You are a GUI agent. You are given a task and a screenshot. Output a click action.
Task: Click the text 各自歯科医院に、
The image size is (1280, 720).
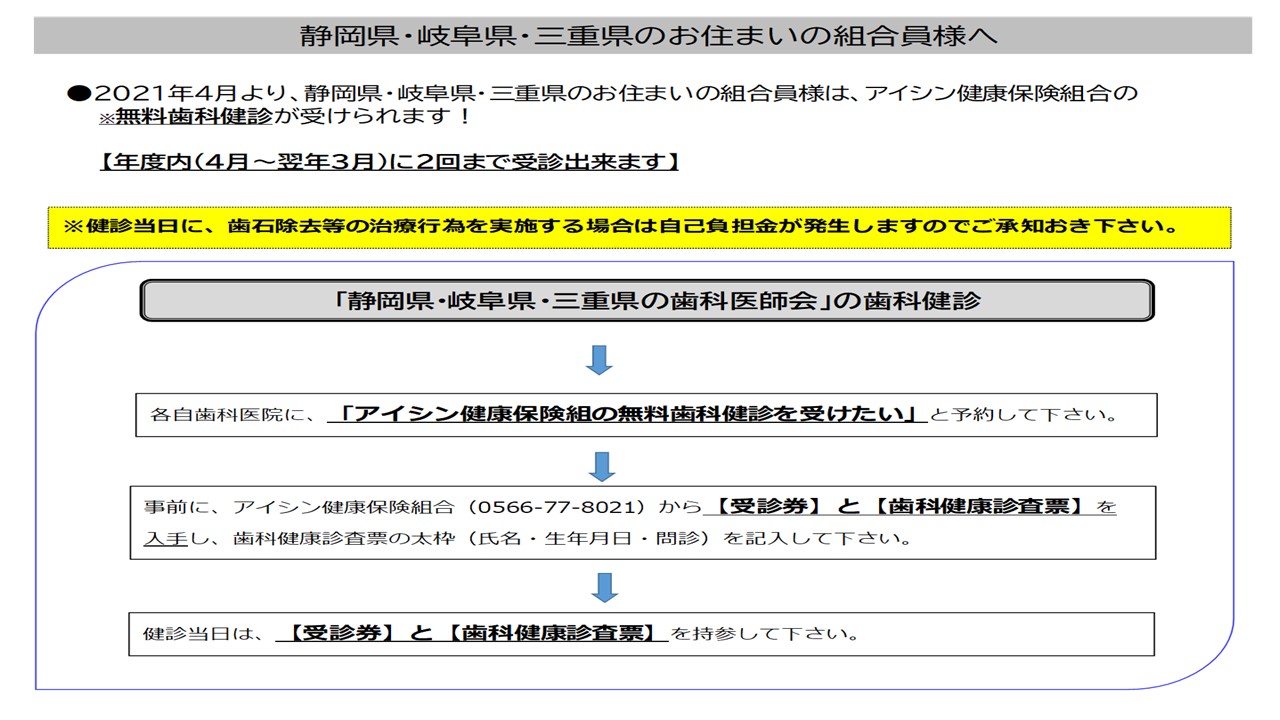tap(232, 415)
